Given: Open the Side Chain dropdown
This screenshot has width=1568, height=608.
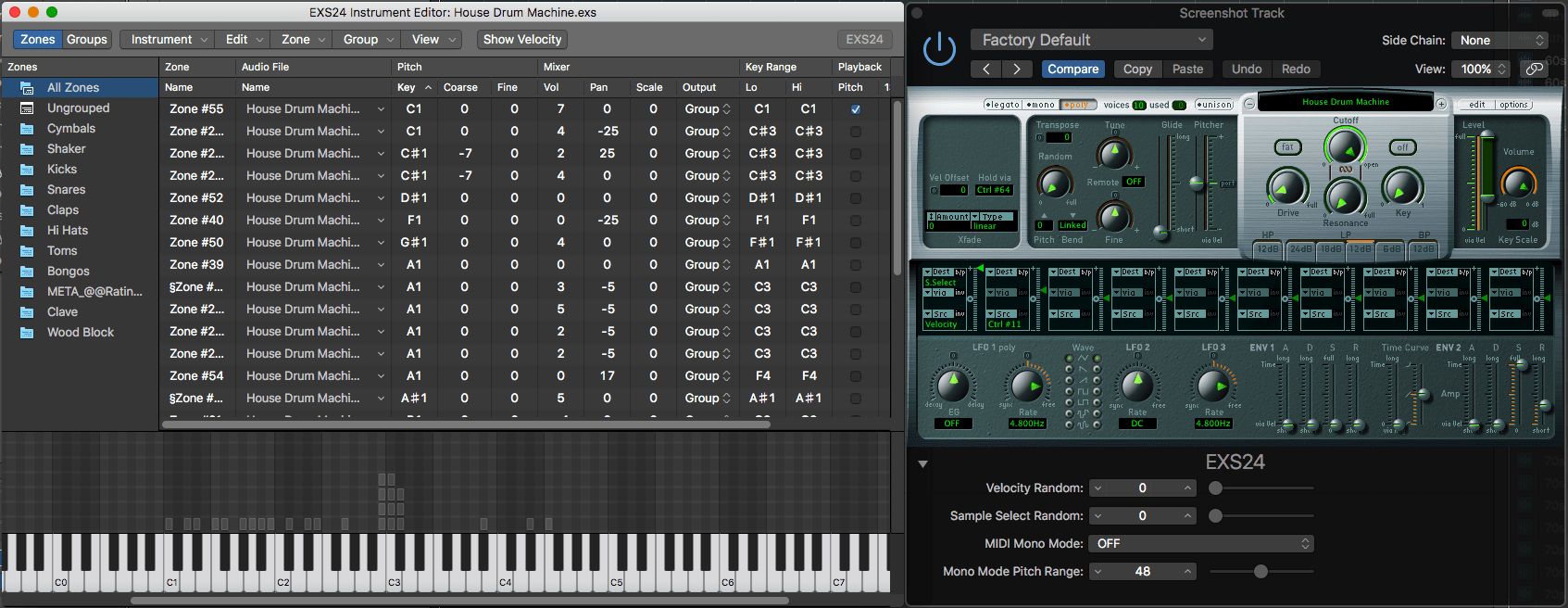Looking at the screenshot, I should (x=1500, y=40).
